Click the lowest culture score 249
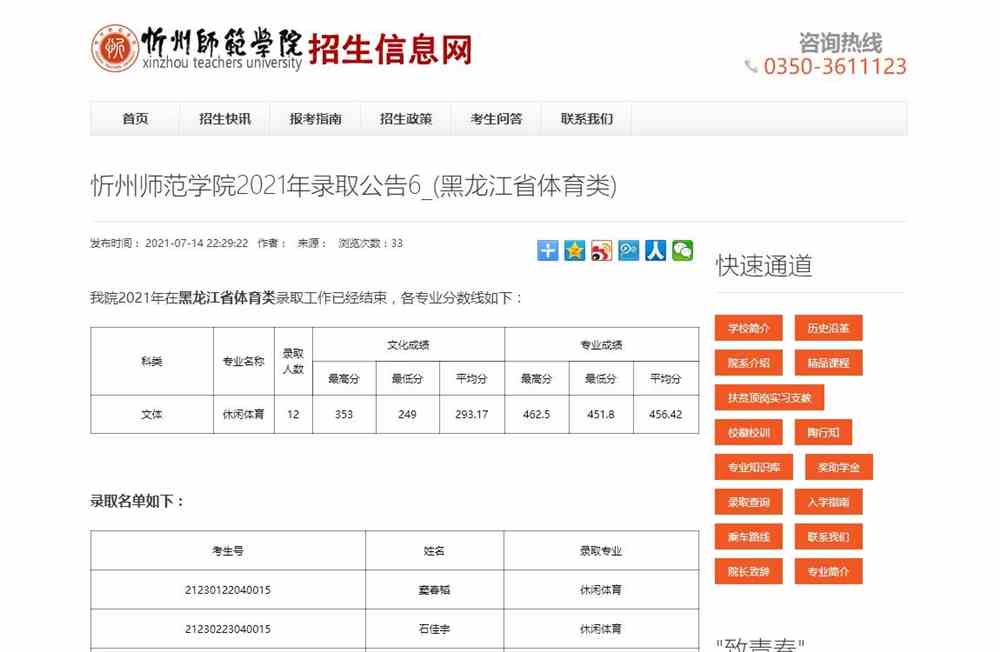 point(407,415)
